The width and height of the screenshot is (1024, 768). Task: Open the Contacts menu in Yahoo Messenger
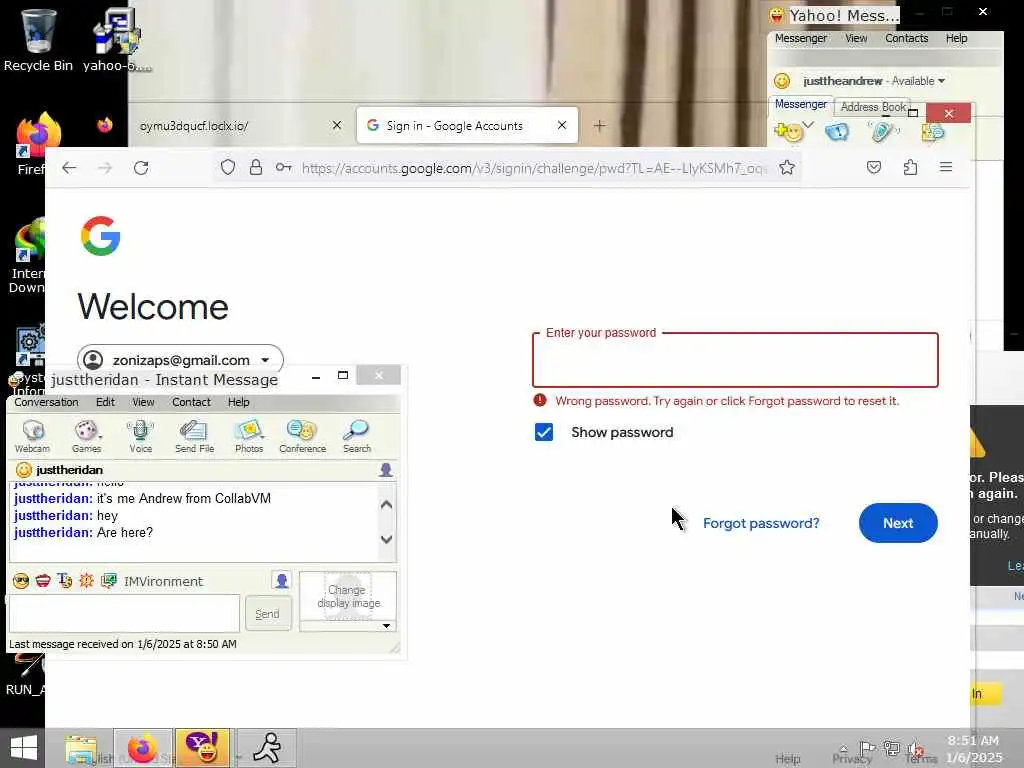tap(906, 38)
